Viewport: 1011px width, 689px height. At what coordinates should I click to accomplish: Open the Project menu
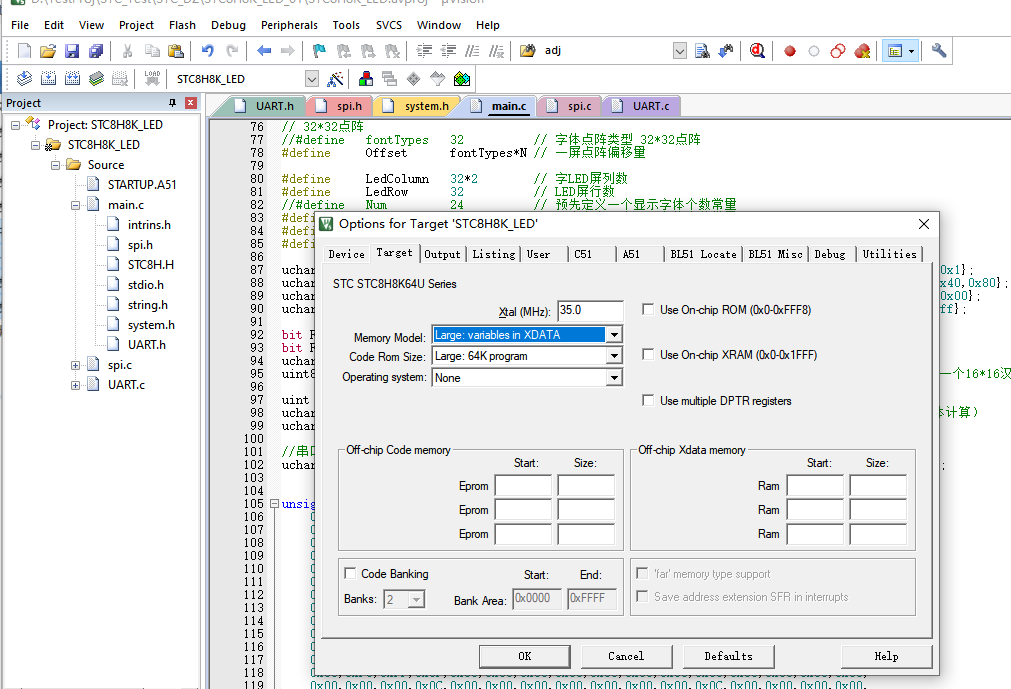(x=136, y=24)
